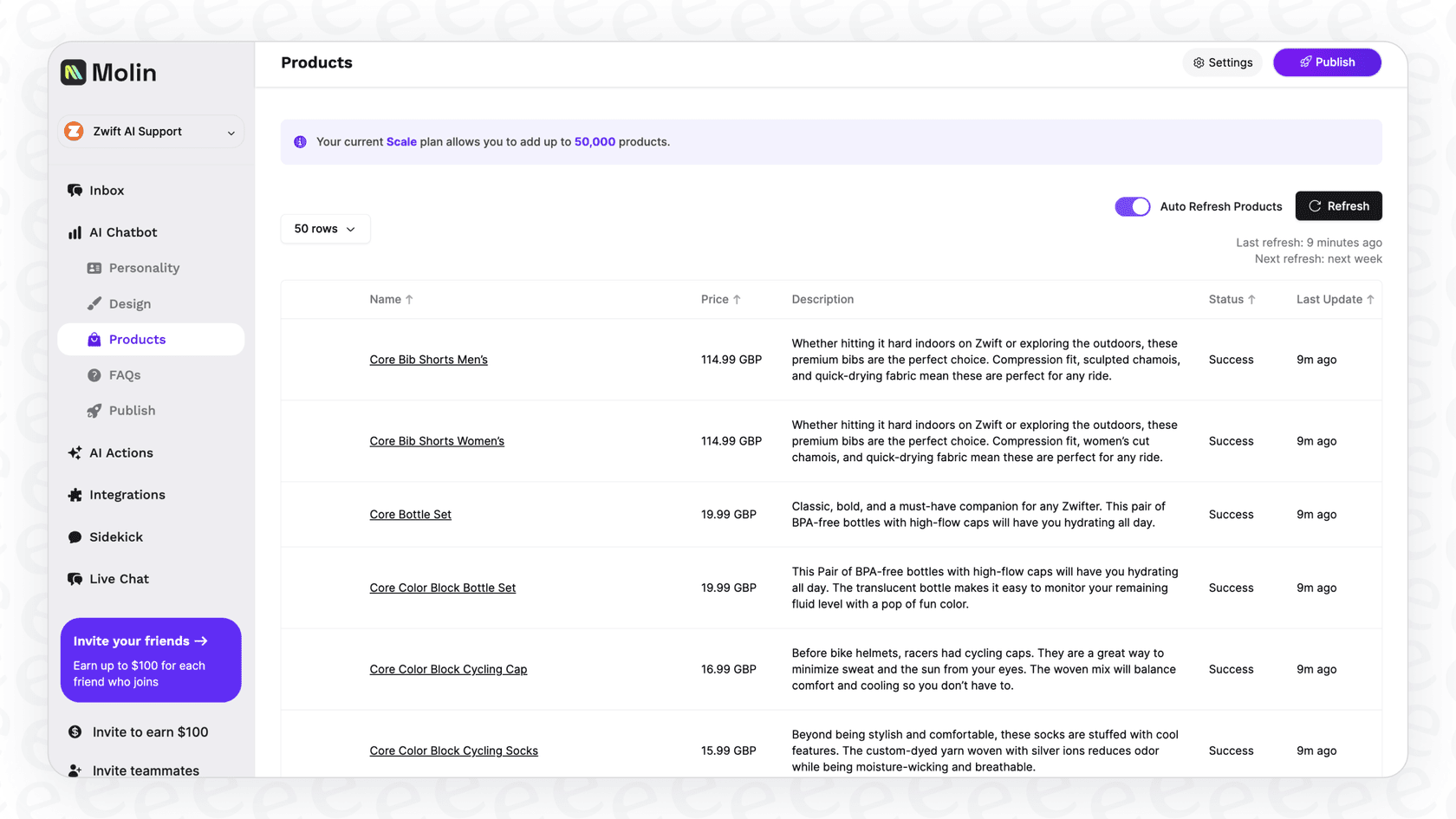Viewport: 1456px width, 819px height.
Task: Sort products by Price
Action: pyautogui.click(x=720, y=299)
